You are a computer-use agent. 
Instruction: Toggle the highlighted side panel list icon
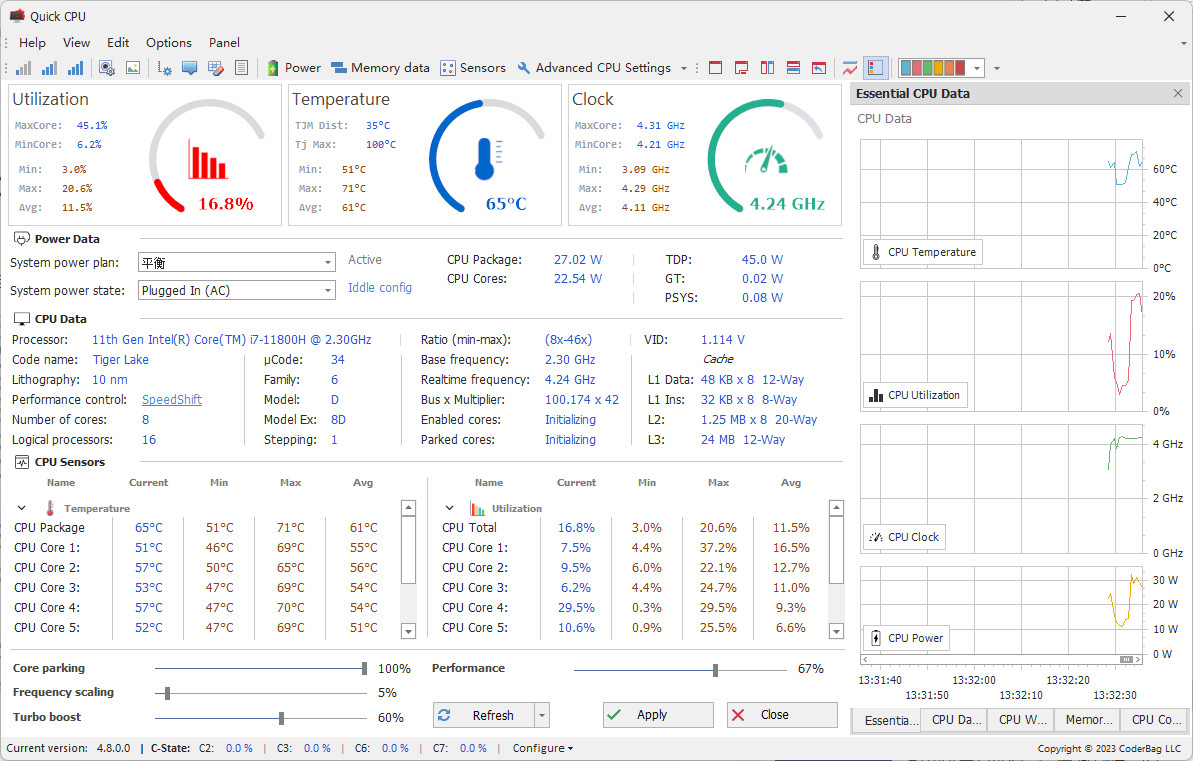[x=876, y=68]
